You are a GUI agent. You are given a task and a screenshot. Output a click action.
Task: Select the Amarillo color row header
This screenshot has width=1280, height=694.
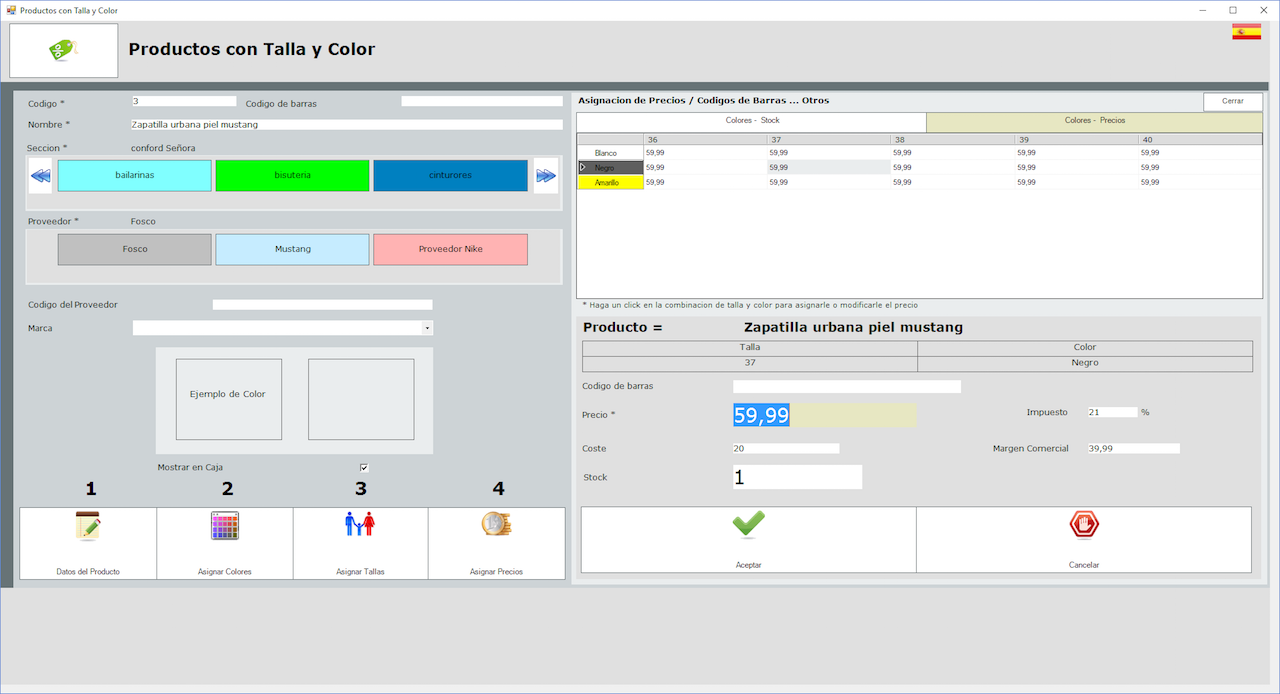610,183
